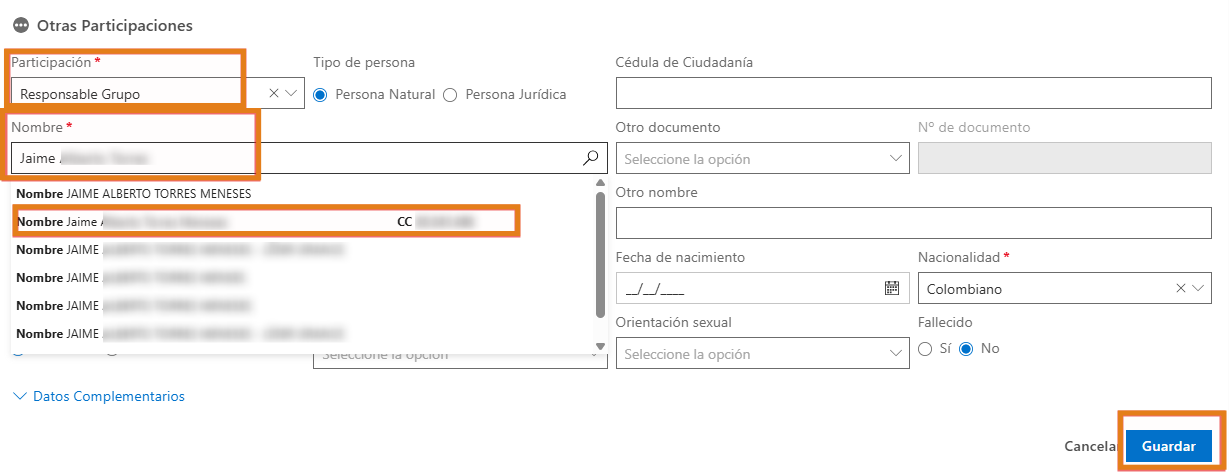This screenshot has width=1229, height=472.
Task: Select the Persona Jurídica radio button
Action: [x=450, y=94]
